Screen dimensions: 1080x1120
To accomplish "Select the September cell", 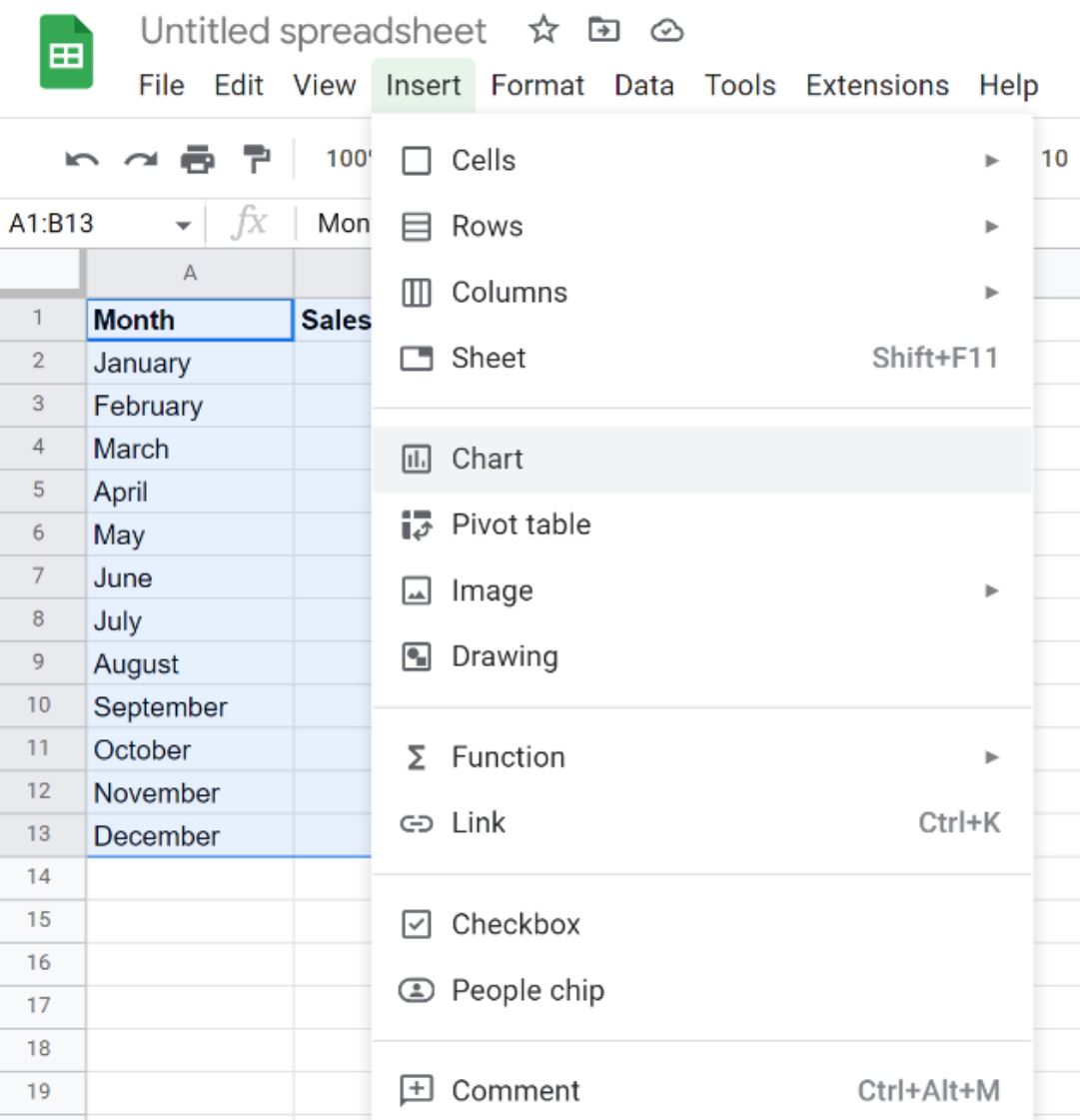I will pyautogui.click(x=190, y=707).
